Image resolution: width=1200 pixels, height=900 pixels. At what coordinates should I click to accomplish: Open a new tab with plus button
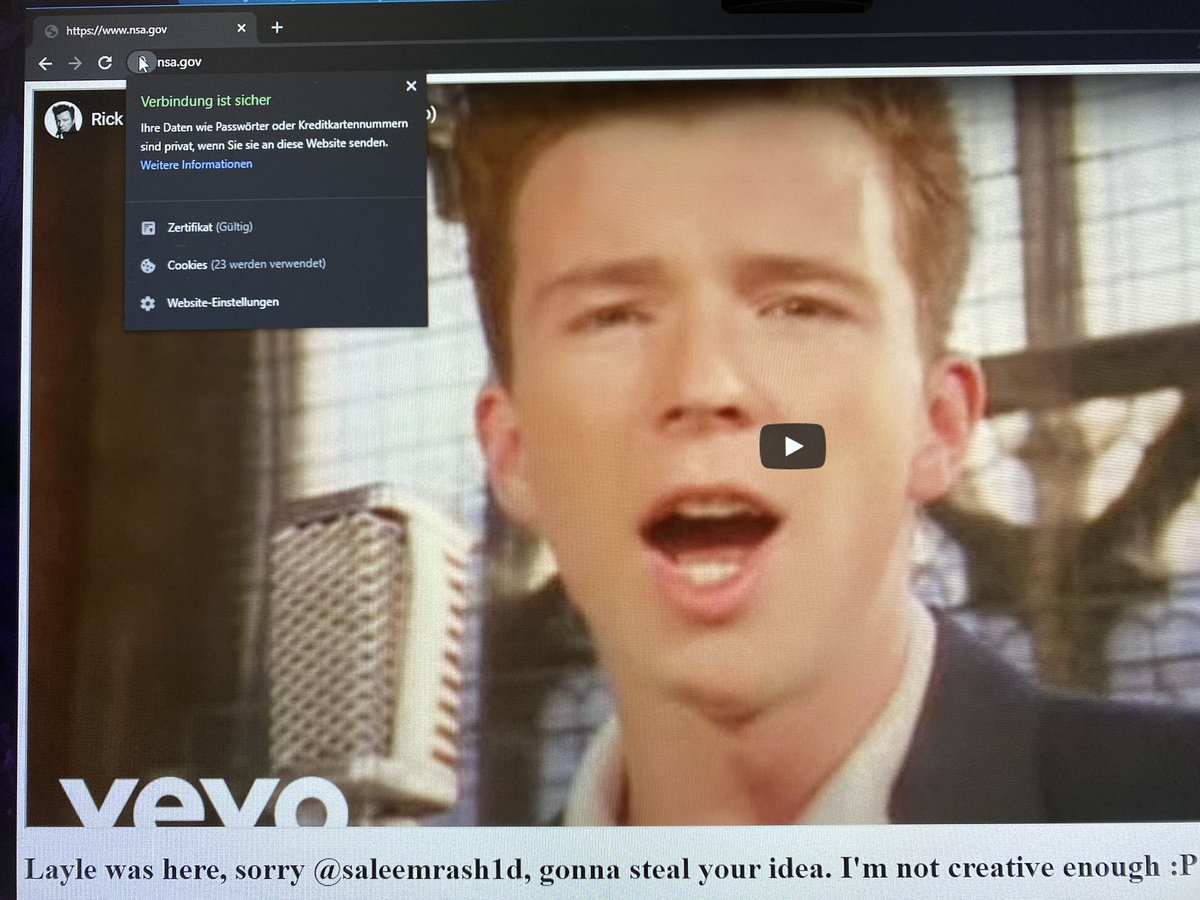(277, 28)
